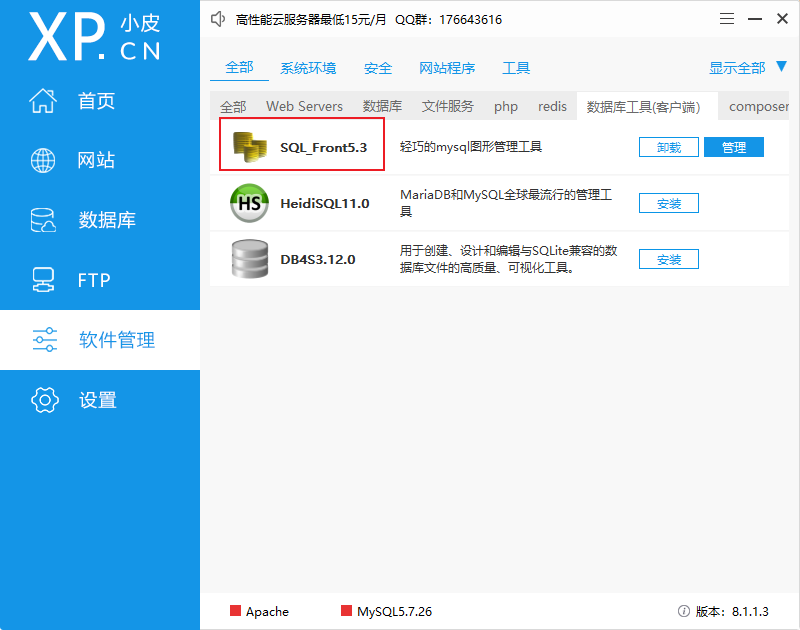Click Apache status label
Screen dimensions: 800x630
tap(267, 611)
